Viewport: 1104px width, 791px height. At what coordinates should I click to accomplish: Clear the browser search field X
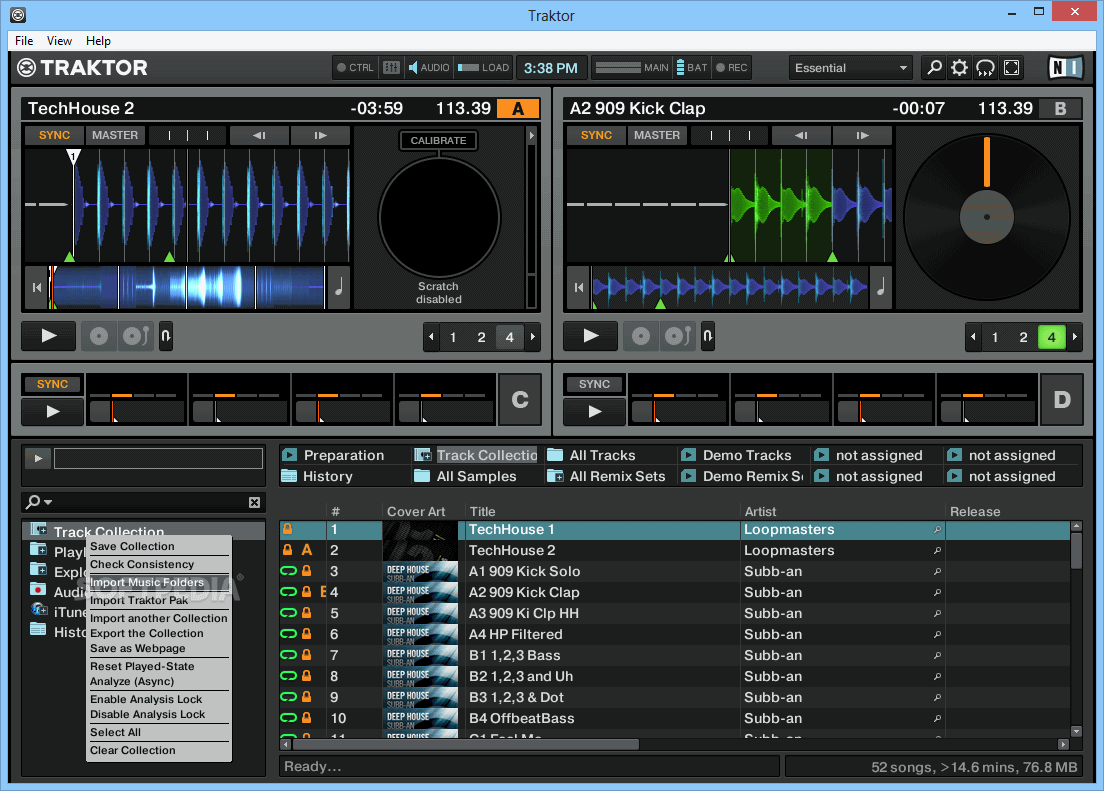pos(254,502)
